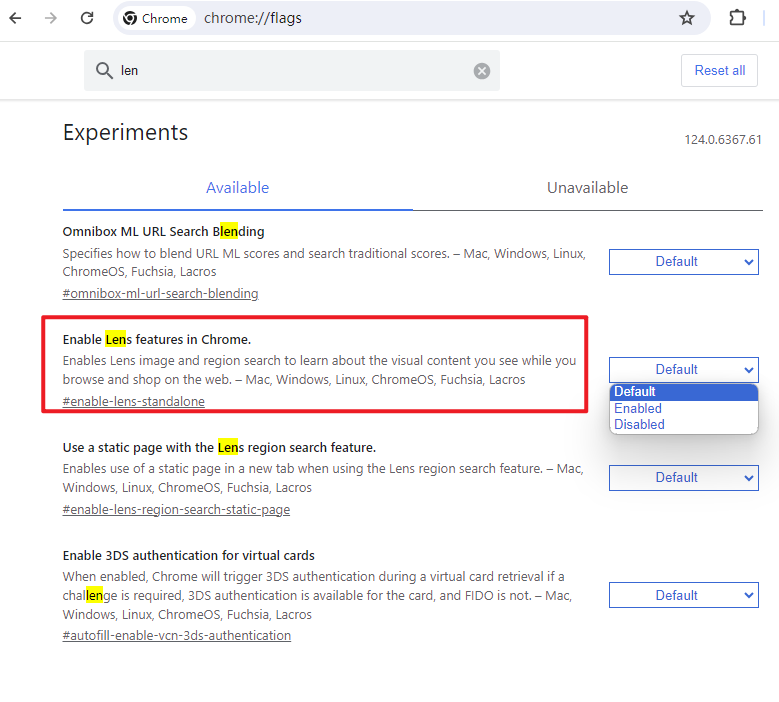The width and height of the screenshot is (779, 702).
Task: Click the browser forward arrow
Action: tap(51, 18)
